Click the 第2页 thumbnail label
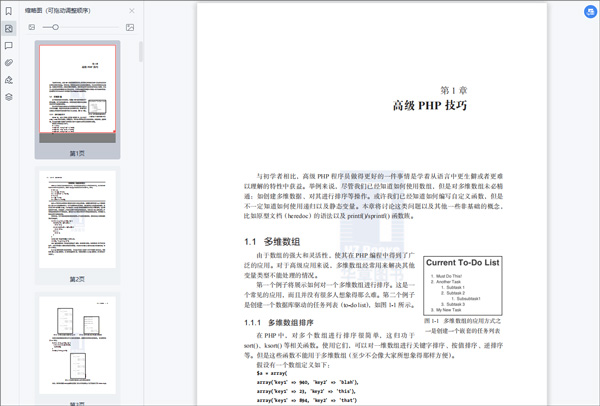Viewport: 600px width, 406px height. click(77, 279)
